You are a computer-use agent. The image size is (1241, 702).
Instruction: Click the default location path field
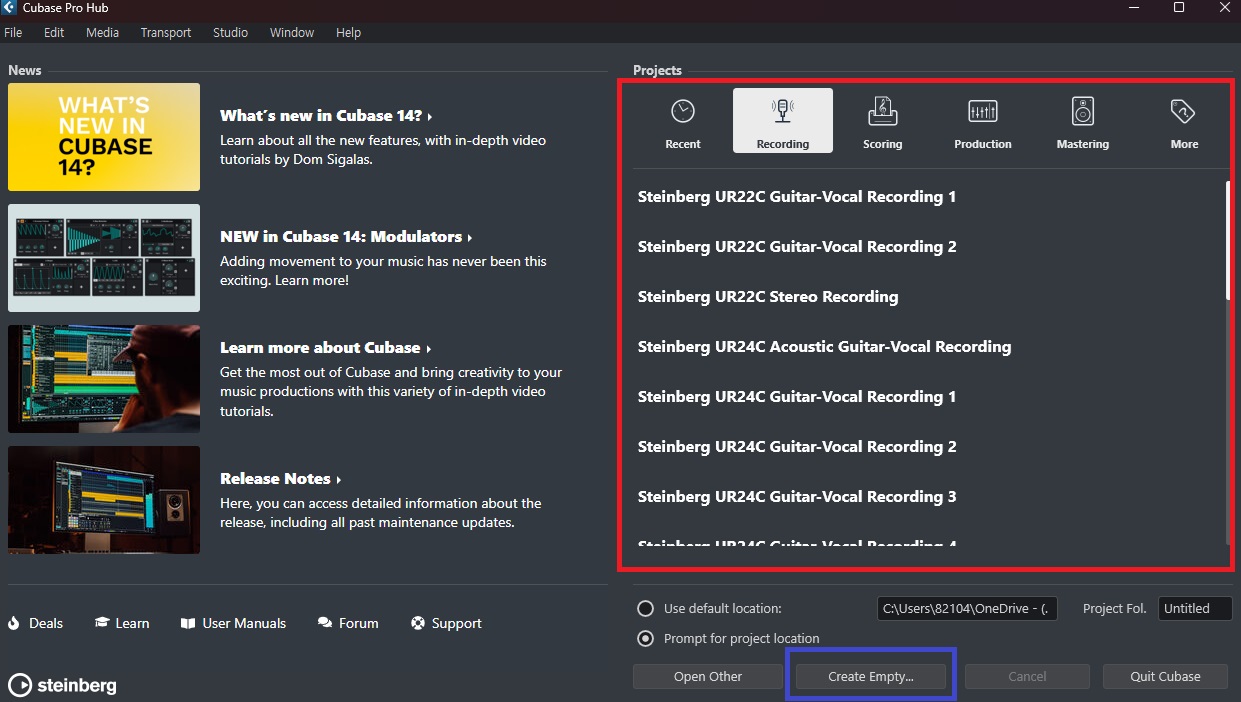coord(967,608)
